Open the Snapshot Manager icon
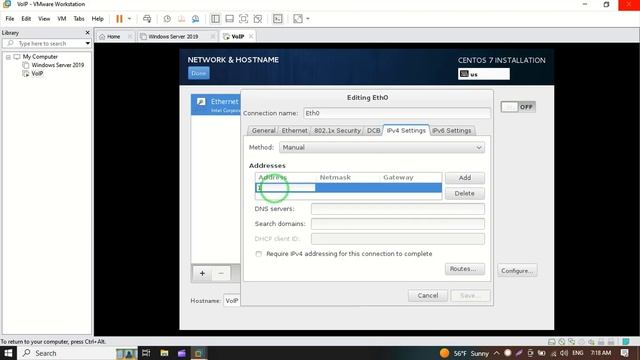This screenshot has width=640, height=360. point(196,19)
